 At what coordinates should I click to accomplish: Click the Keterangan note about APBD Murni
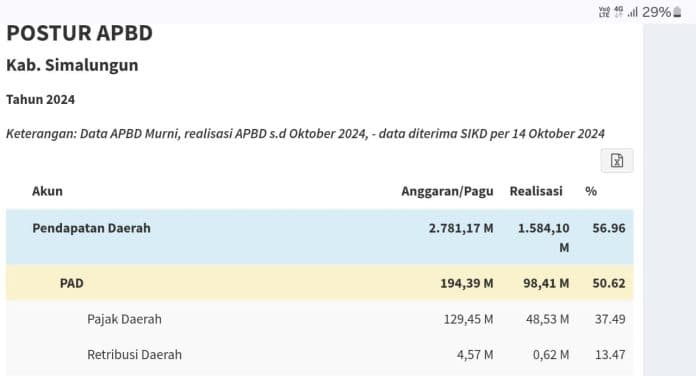pos(305,134)
